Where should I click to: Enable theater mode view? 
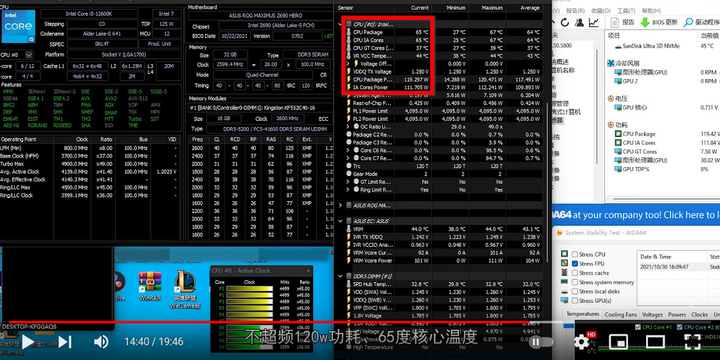[x=655, y=342]
